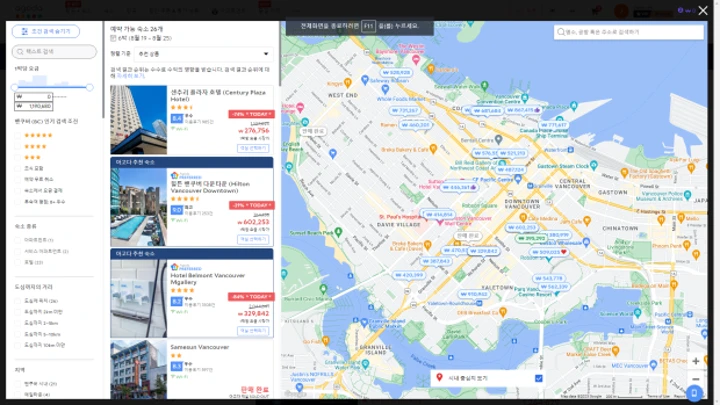This screenshot has width=720, height=405.
Task: Click the ₩ 771,617 price marker near Canada Place
Action: 553,125
